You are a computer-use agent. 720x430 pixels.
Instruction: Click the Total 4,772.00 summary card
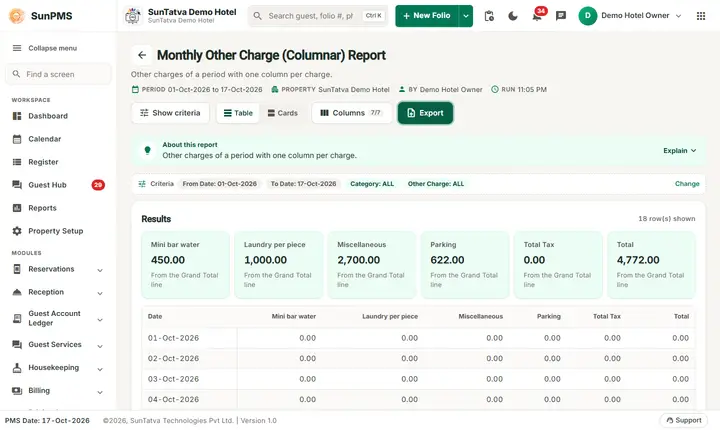pyautogui.click(x=651, y=265)
